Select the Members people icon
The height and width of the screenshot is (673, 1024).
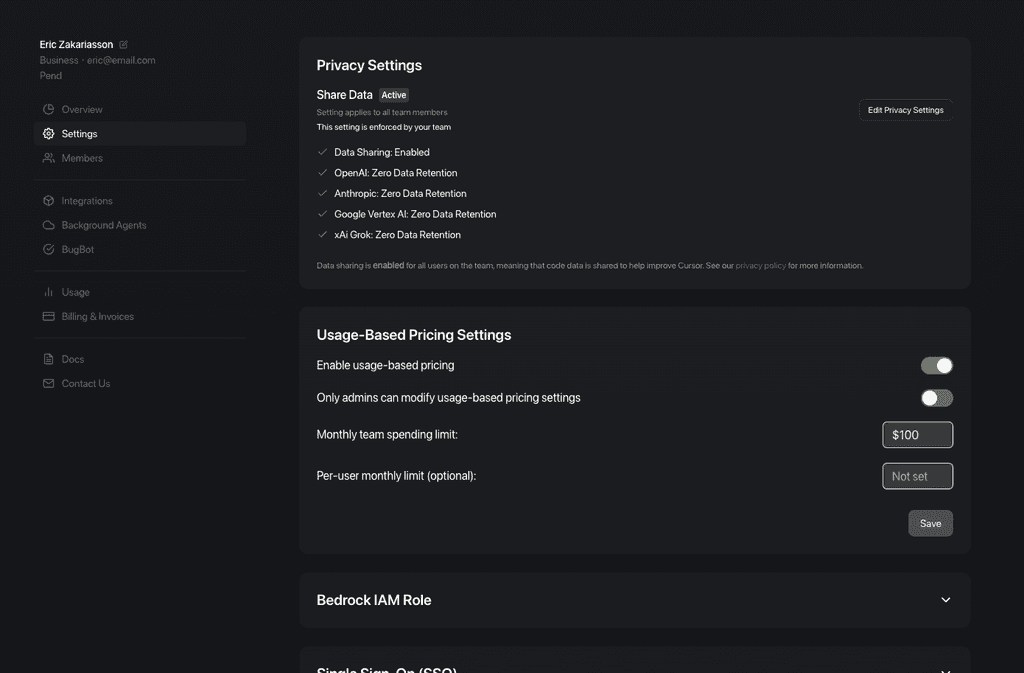tap(48, 157)
